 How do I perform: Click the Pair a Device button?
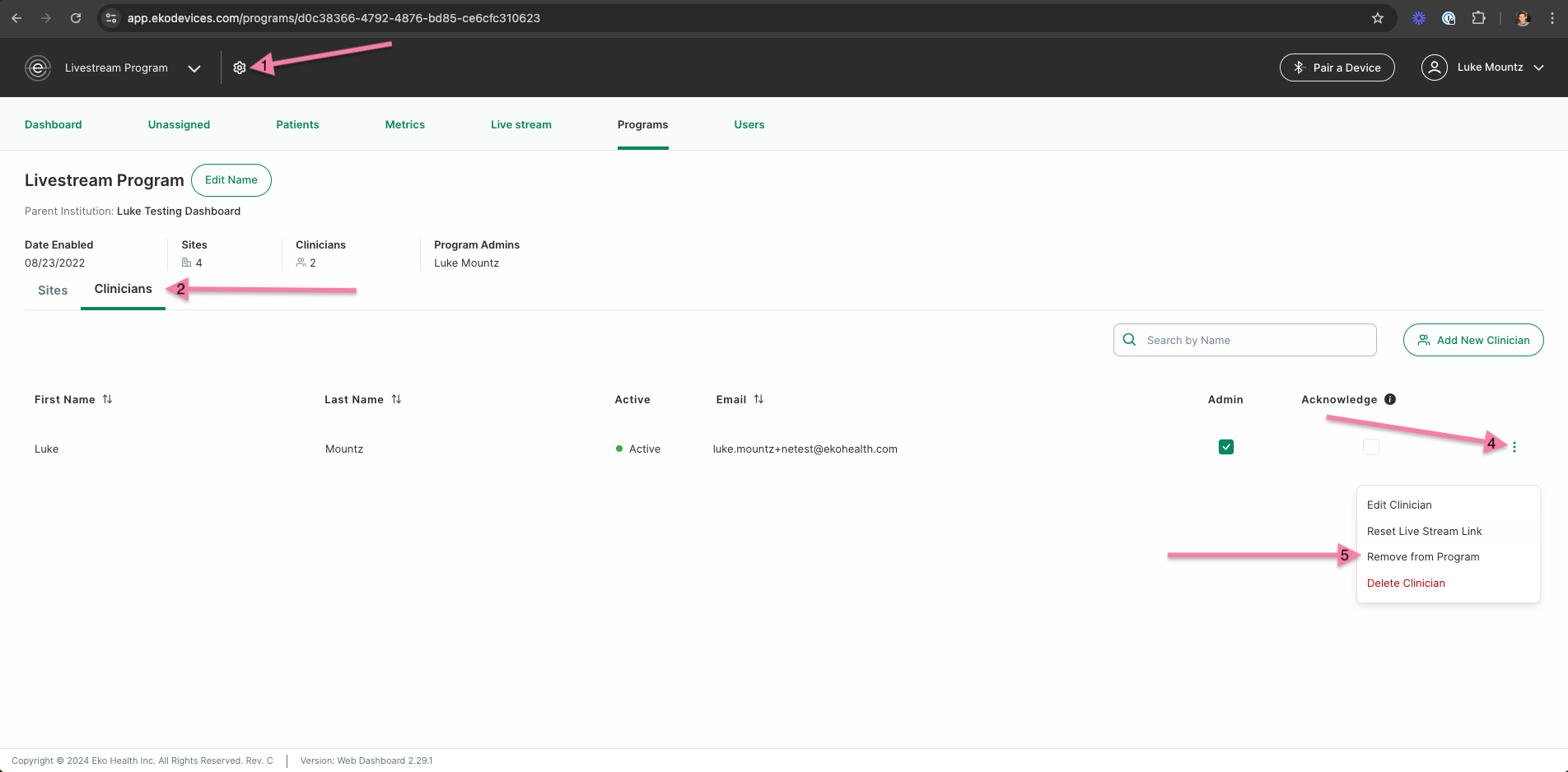click(1337, 67)
